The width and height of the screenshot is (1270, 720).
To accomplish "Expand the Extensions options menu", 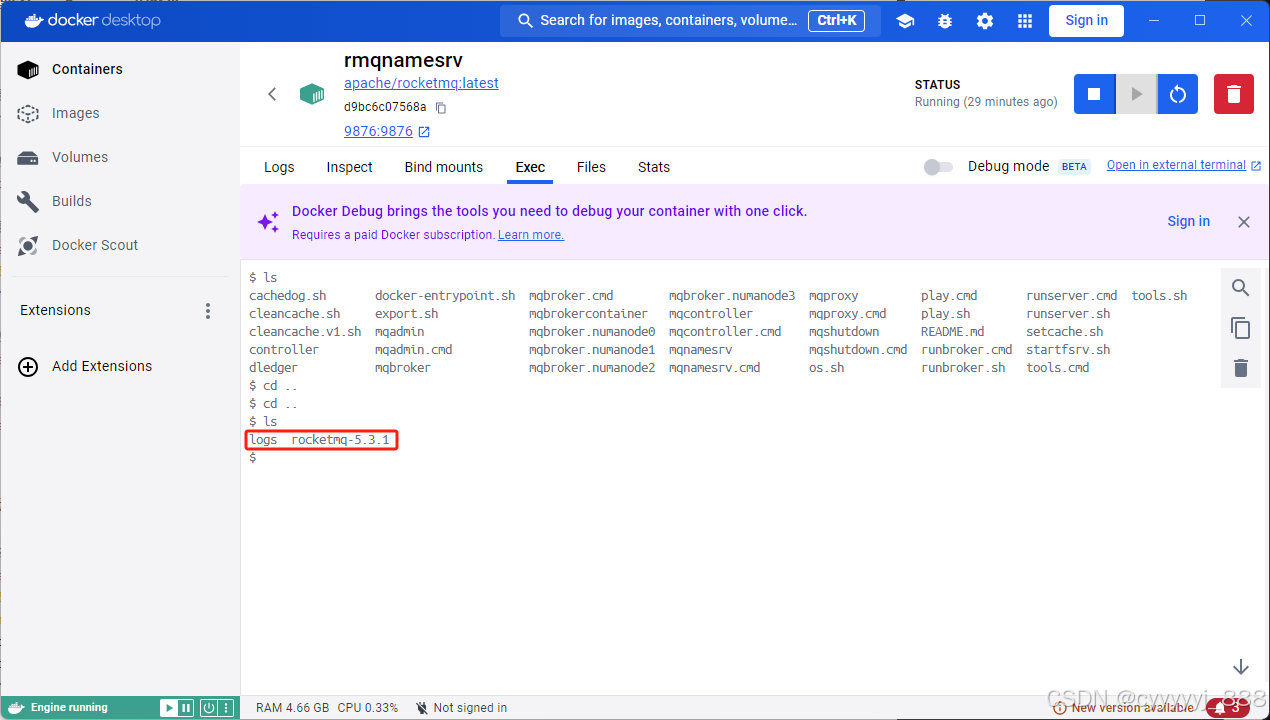I will [x=207, y=310].
